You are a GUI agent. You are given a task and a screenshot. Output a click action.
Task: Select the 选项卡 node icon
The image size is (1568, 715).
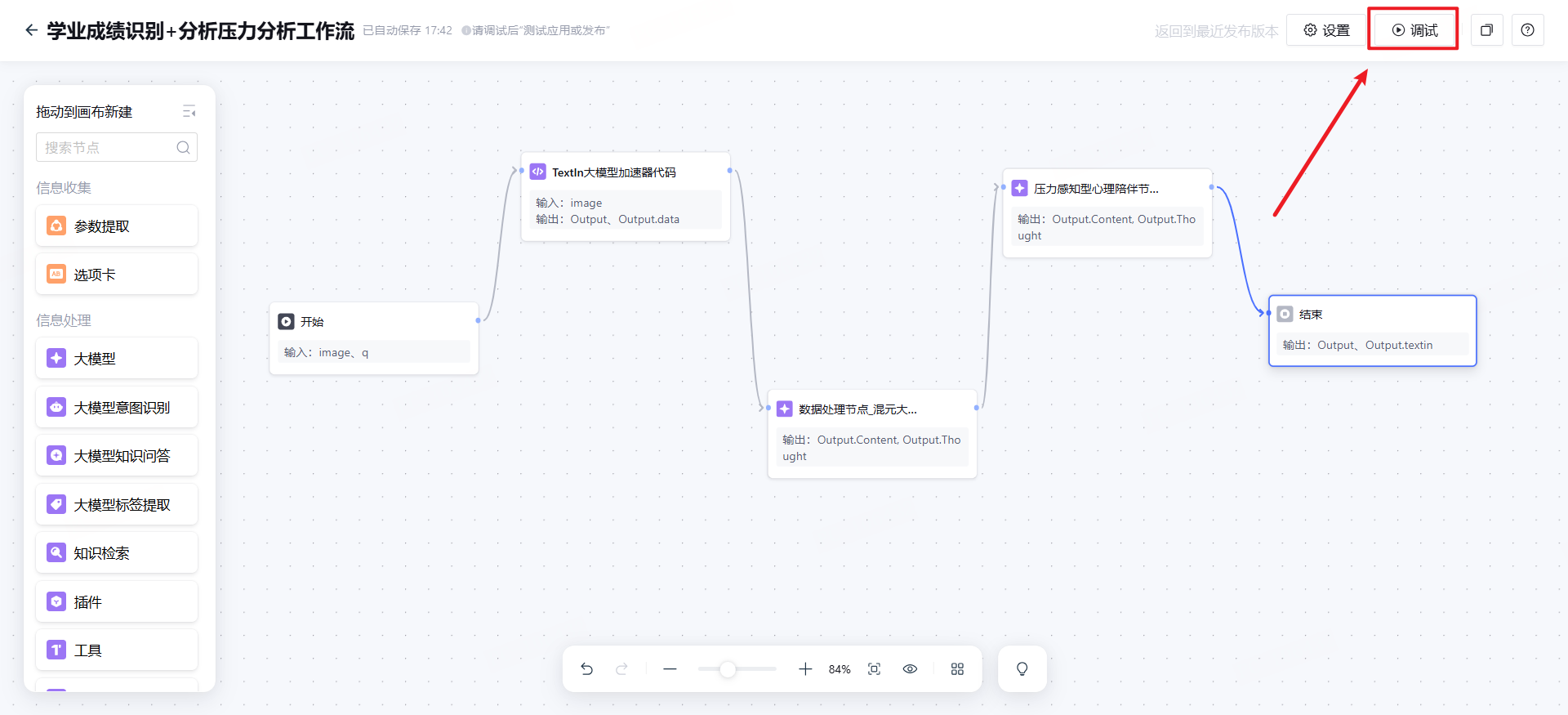[x=56, y=274]
